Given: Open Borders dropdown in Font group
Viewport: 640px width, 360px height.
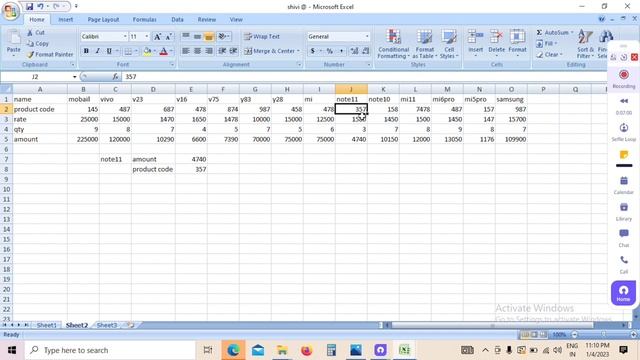Looking at the screenshot, I should coord(136,51).
